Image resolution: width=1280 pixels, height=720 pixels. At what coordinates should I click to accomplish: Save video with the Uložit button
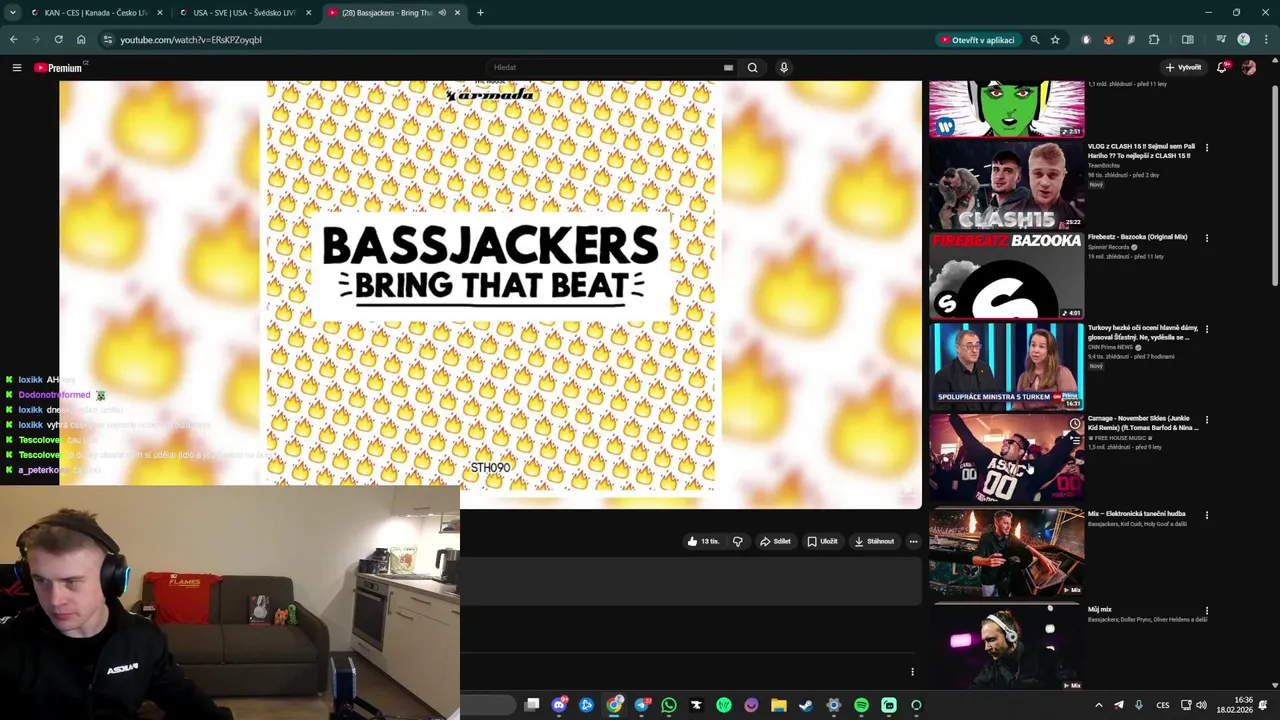(823, 541)
